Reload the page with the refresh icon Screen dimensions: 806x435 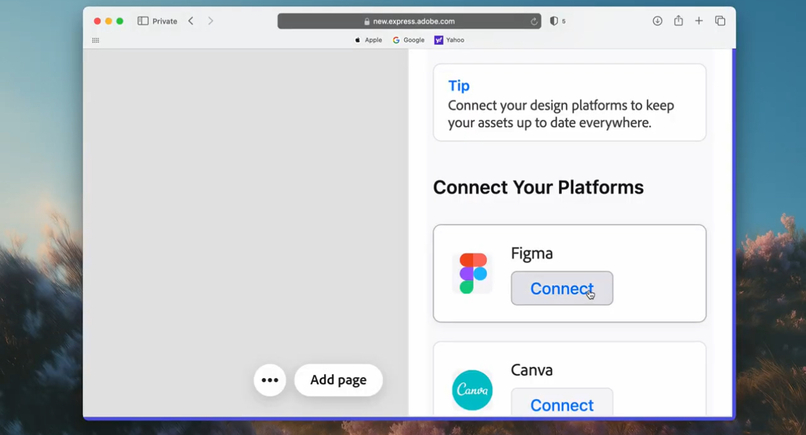tap(534, 22)
